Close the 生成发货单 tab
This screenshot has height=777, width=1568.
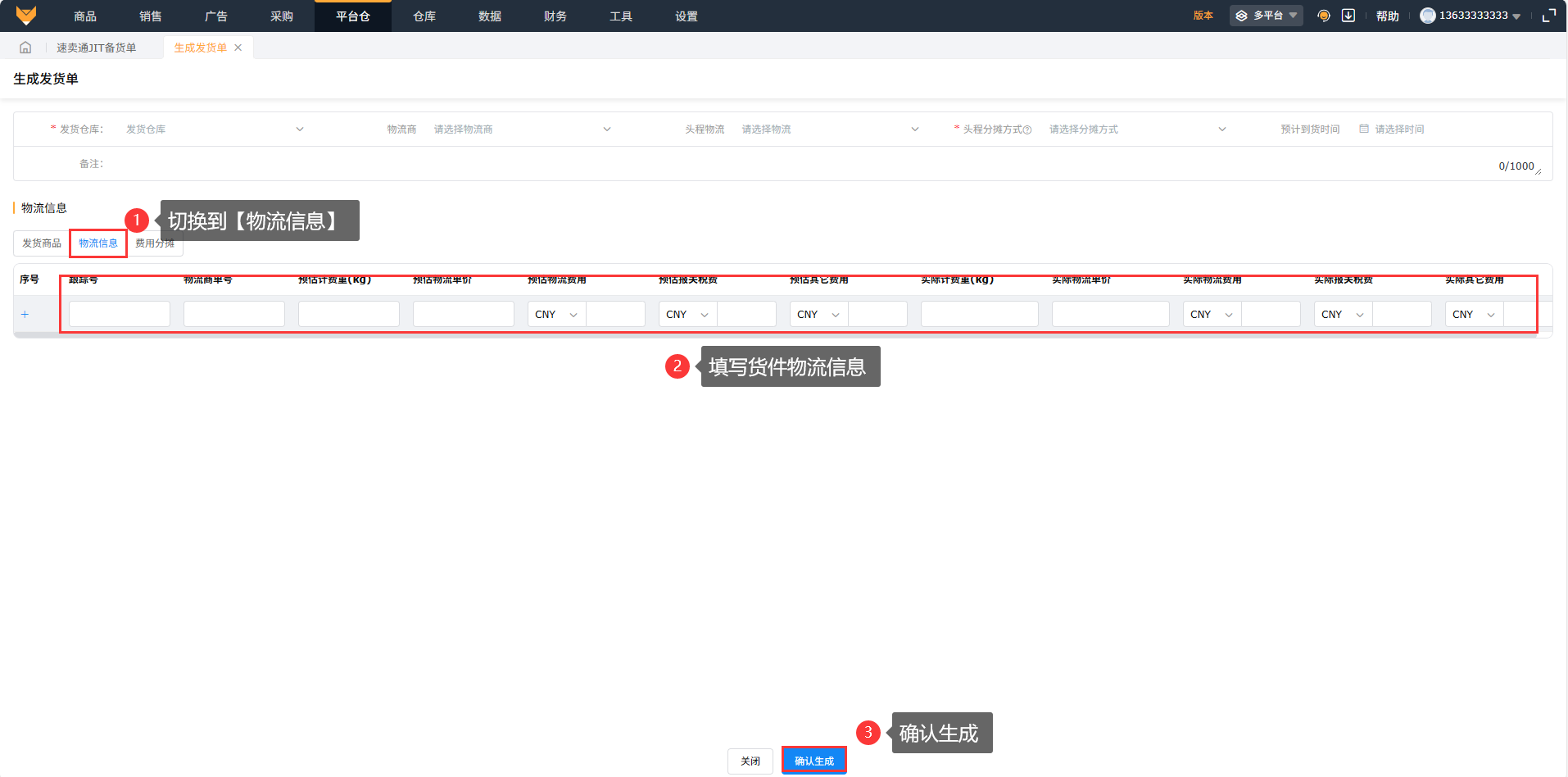click(x=238, y=48)
